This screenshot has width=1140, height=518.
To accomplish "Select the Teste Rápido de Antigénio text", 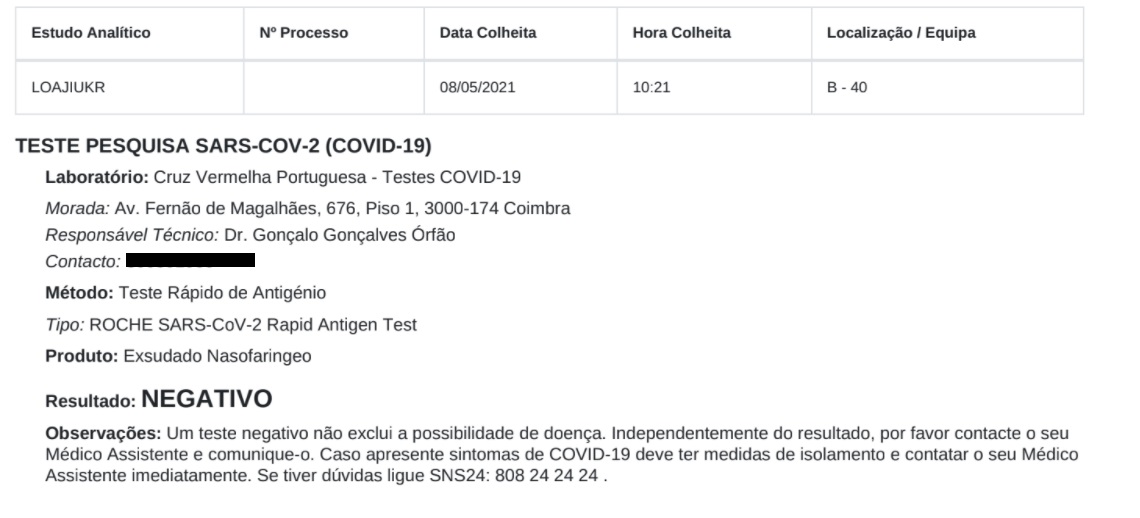I will coord(222,293).
